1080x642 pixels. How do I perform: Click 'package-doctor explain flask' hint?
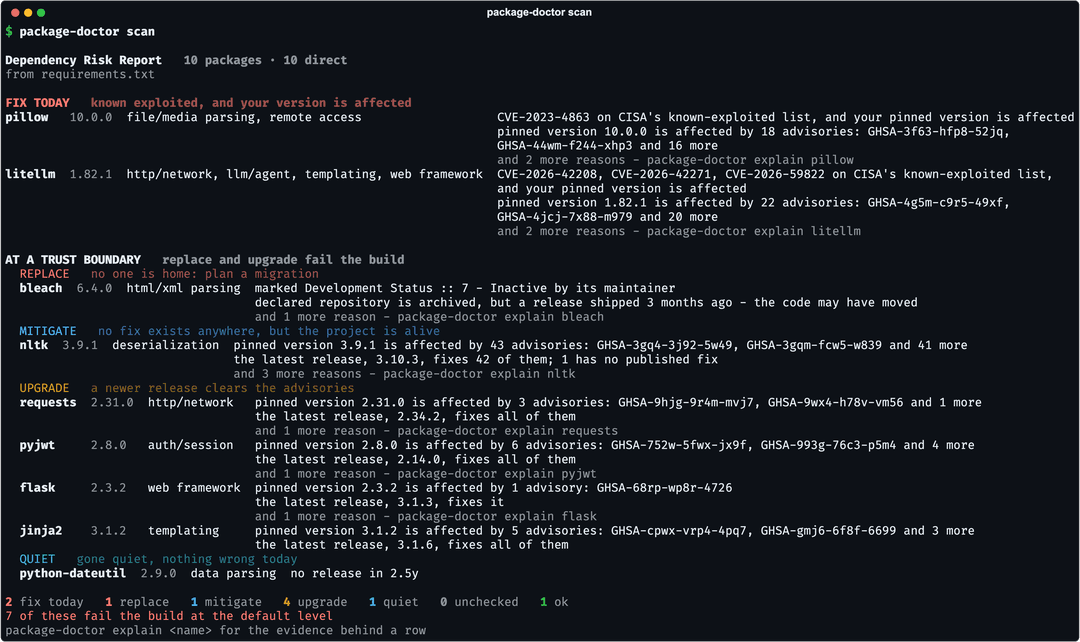497,517
